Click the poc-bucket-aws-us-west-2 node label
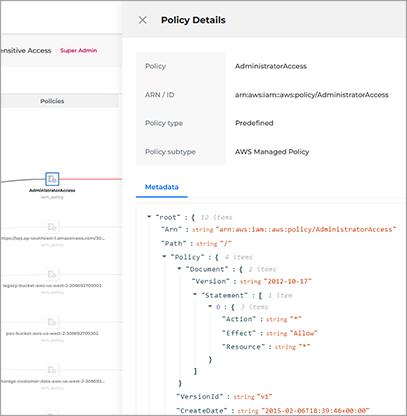 click(x=52, y=333)
